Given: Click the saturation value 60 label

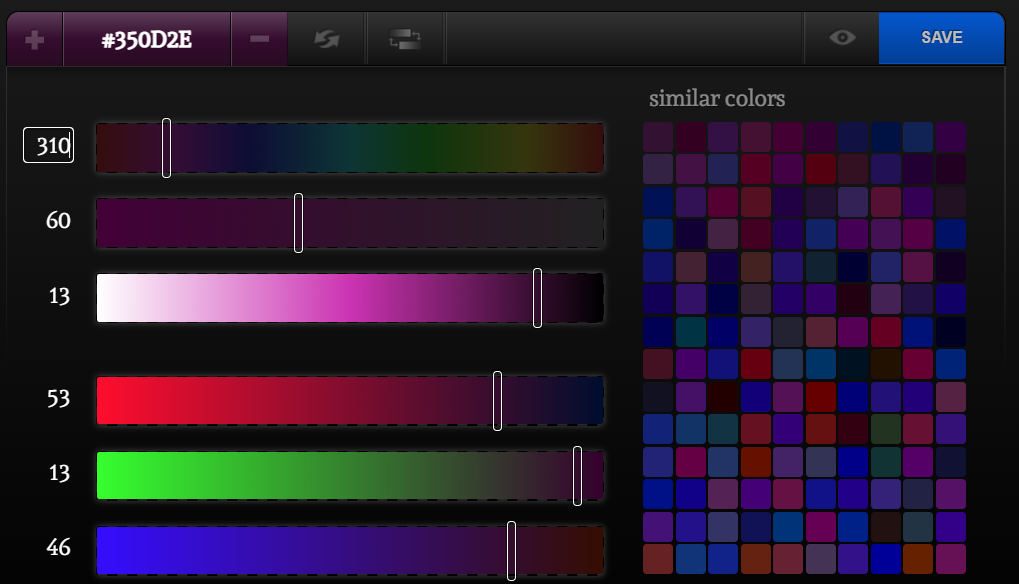Looking at the screenshot, I should [x=58, y=221].
